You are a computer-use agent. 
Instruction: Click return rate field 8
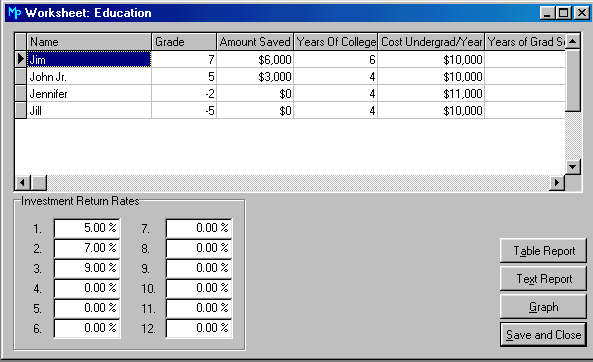199,248
